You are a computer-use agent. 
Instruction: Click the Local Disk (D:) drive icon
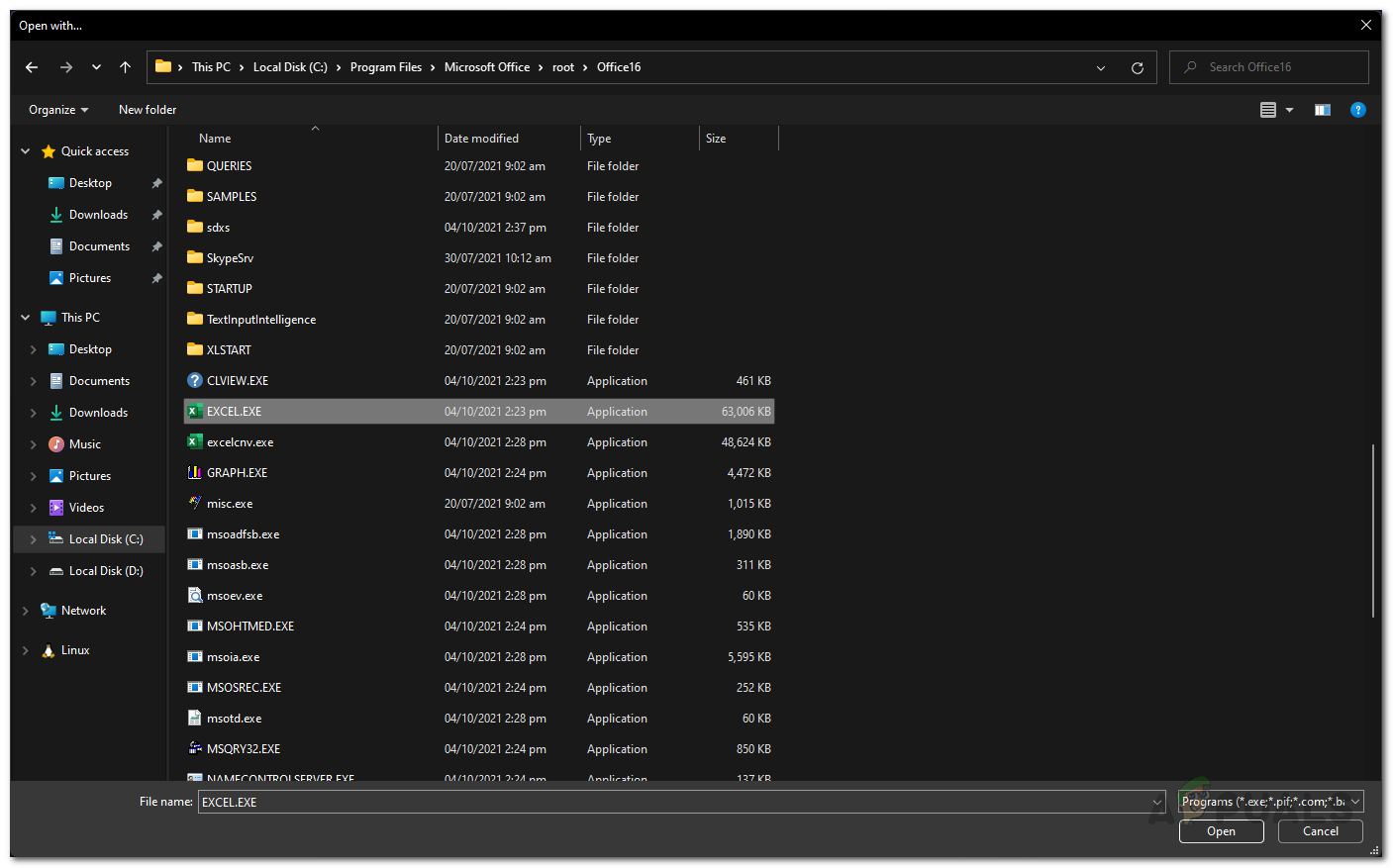pyautogui.click(x=56, y=571)
